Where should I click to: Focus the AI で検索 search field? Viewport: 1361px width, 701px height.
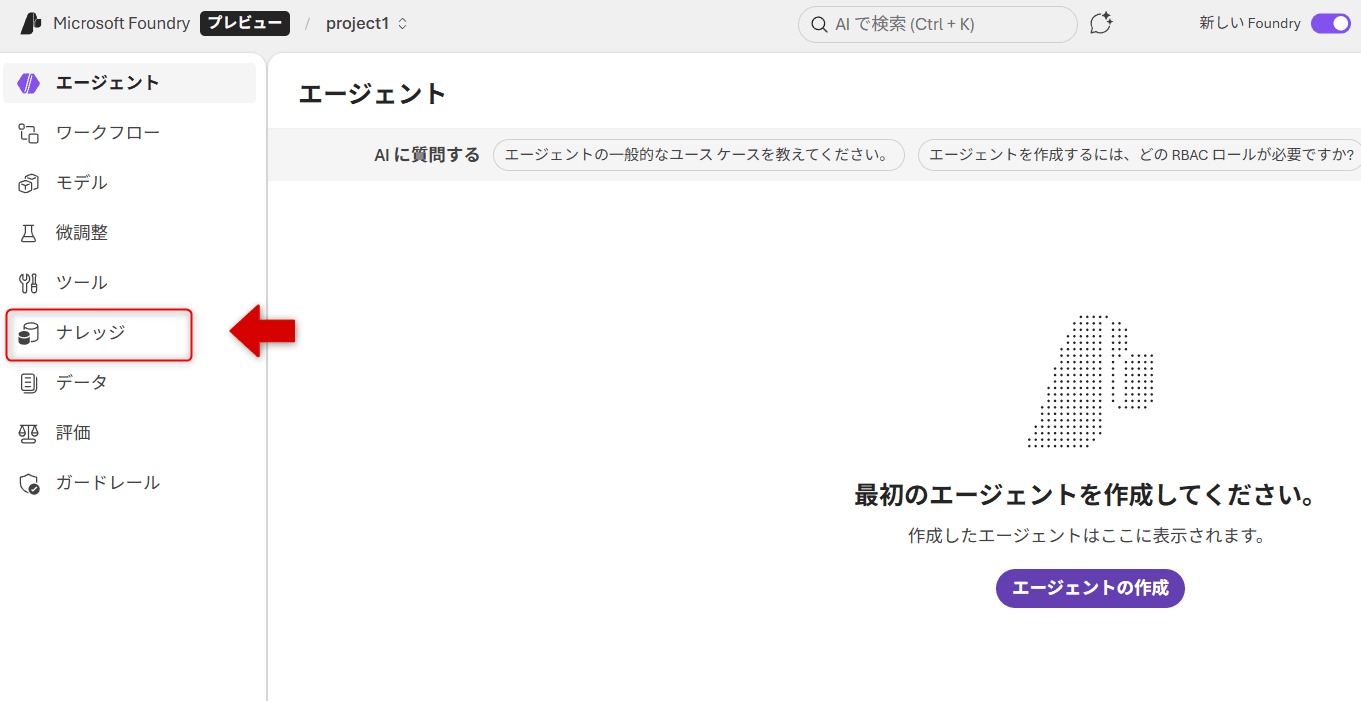[x=937, y=24]
